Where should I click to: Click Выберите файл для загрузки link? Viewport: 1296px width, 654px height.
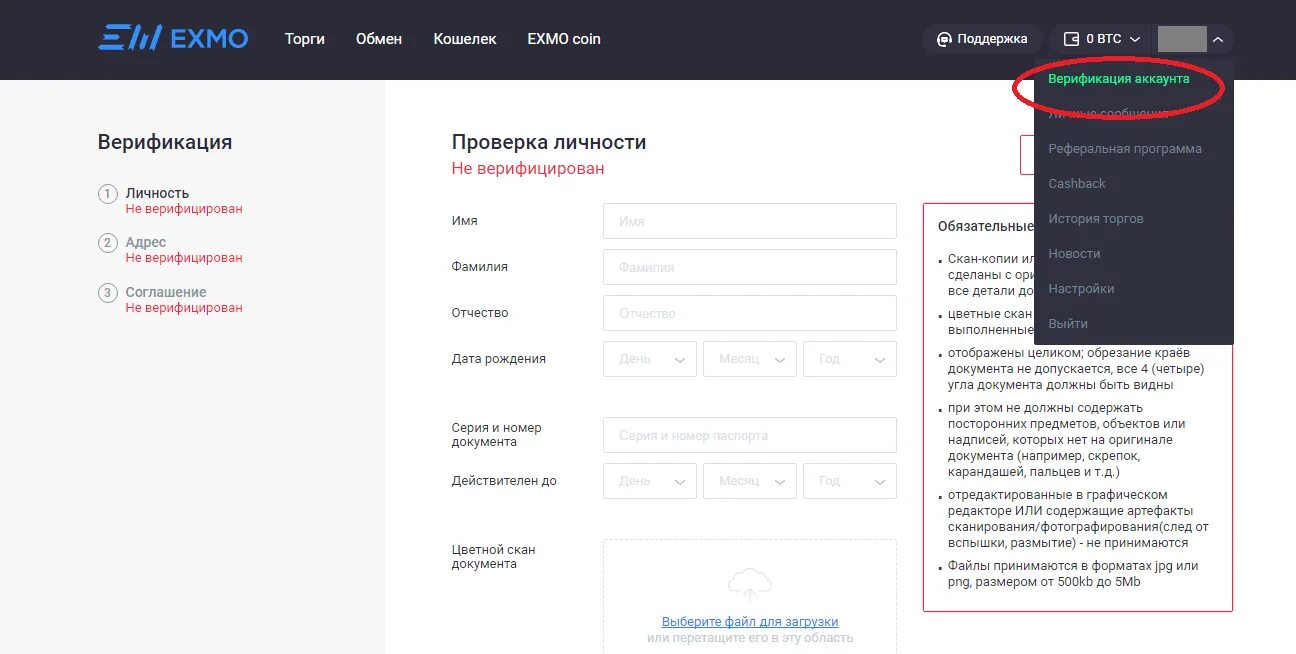tap(750, 621)
